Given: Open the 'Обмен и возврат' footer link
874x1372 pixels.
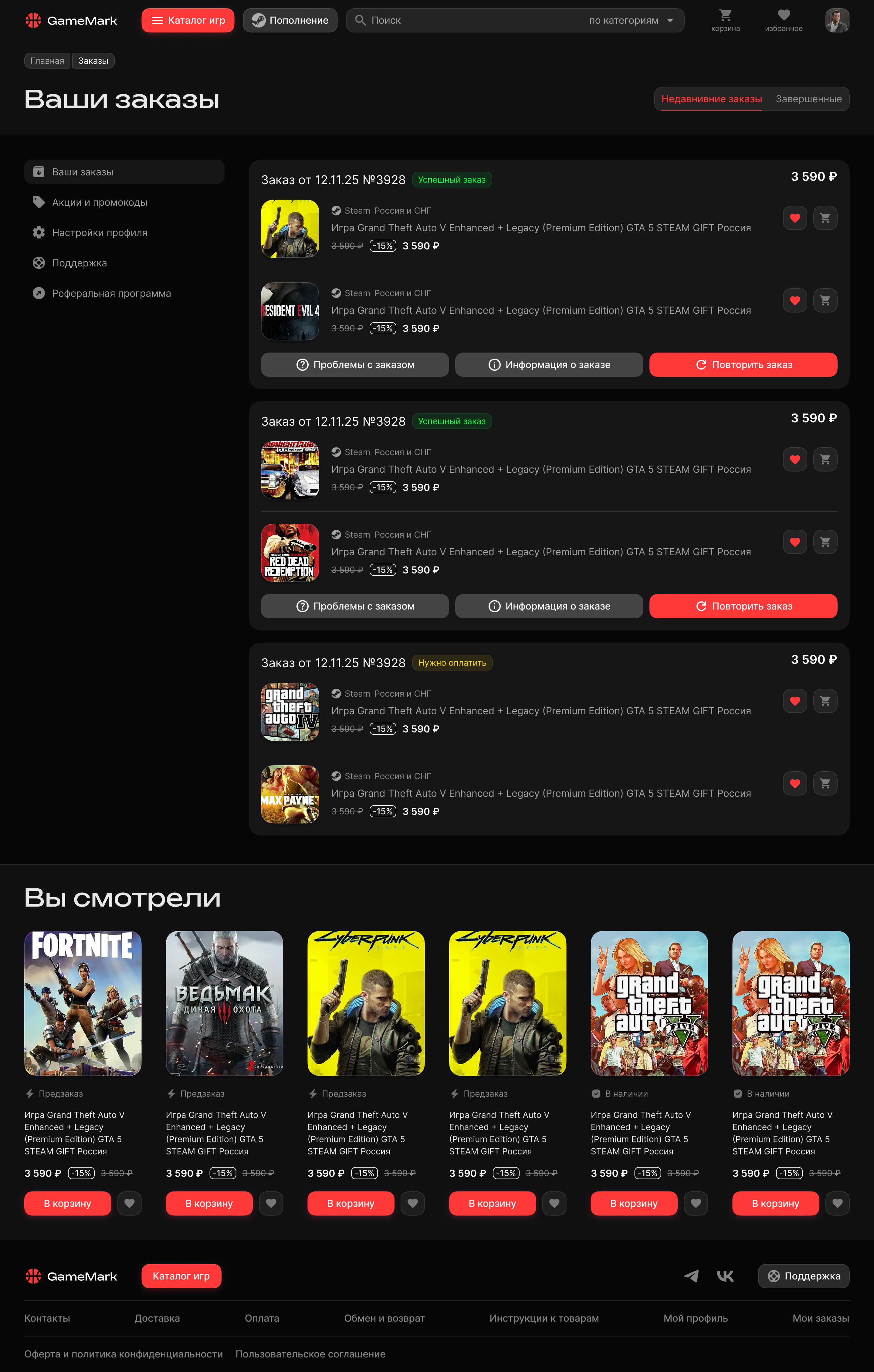Looking at the screenshot, I should pyautogui.click(x=384, y=1318).
